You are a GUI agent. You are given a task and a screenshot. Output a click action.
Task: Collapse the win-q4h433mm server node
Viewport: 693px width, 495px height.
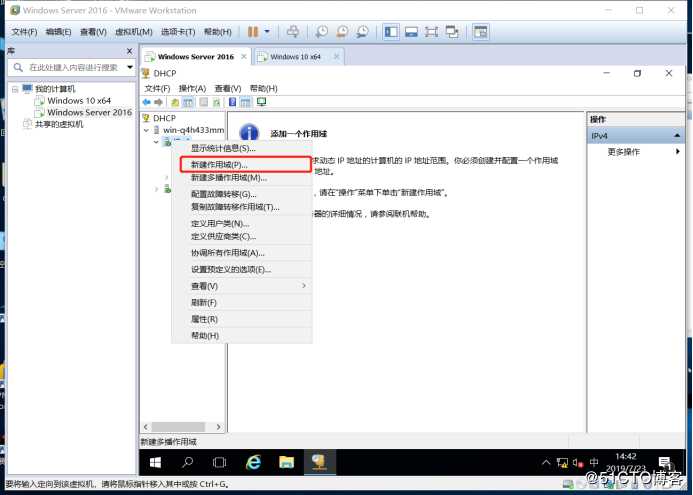point(147,130)
